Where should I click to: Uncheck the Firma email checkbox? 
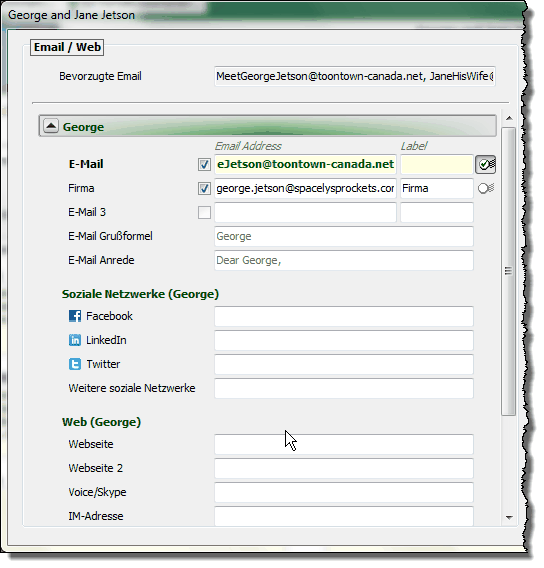tap(204, 188)
